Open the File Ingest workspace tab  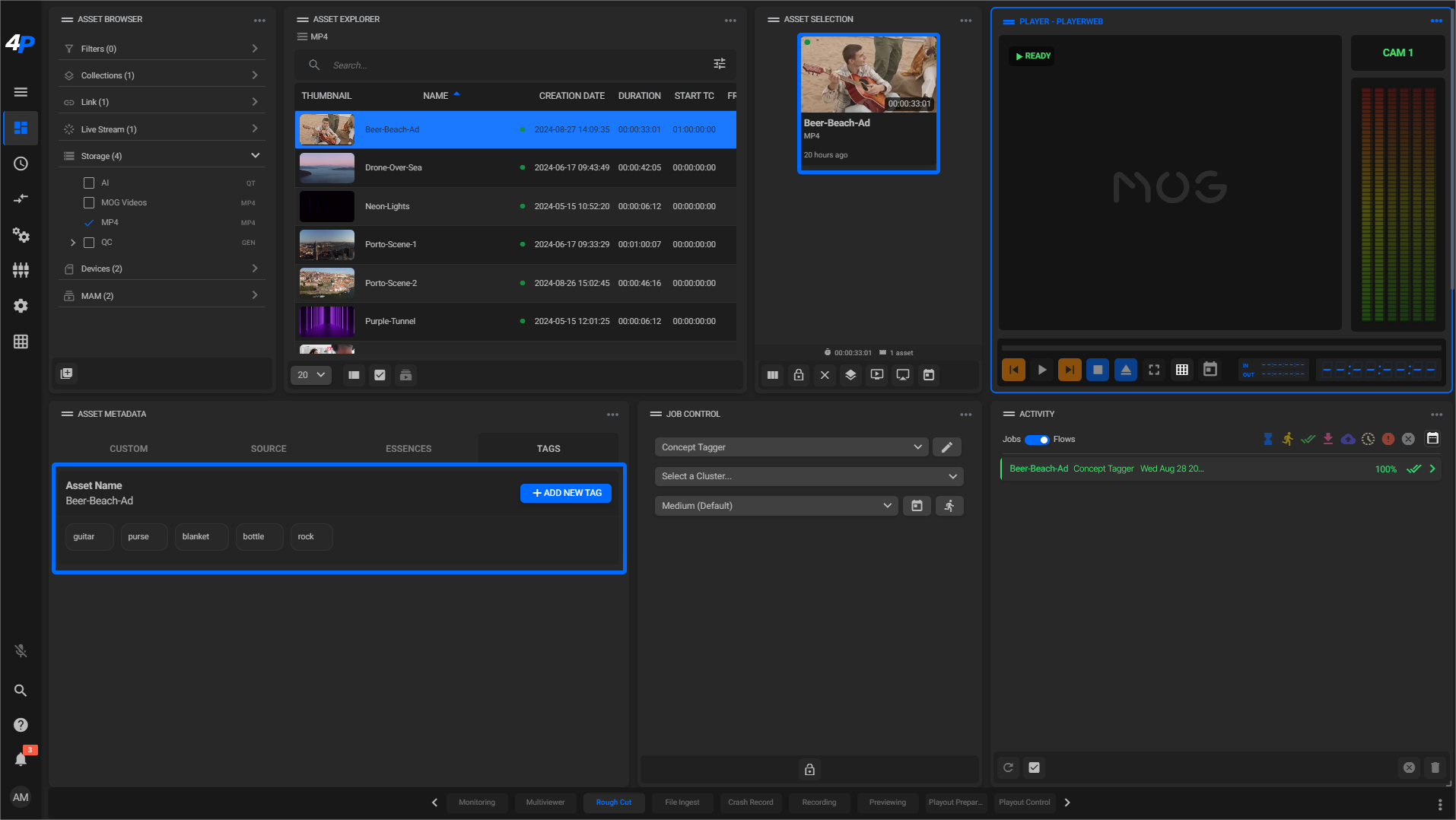[682, 803]
